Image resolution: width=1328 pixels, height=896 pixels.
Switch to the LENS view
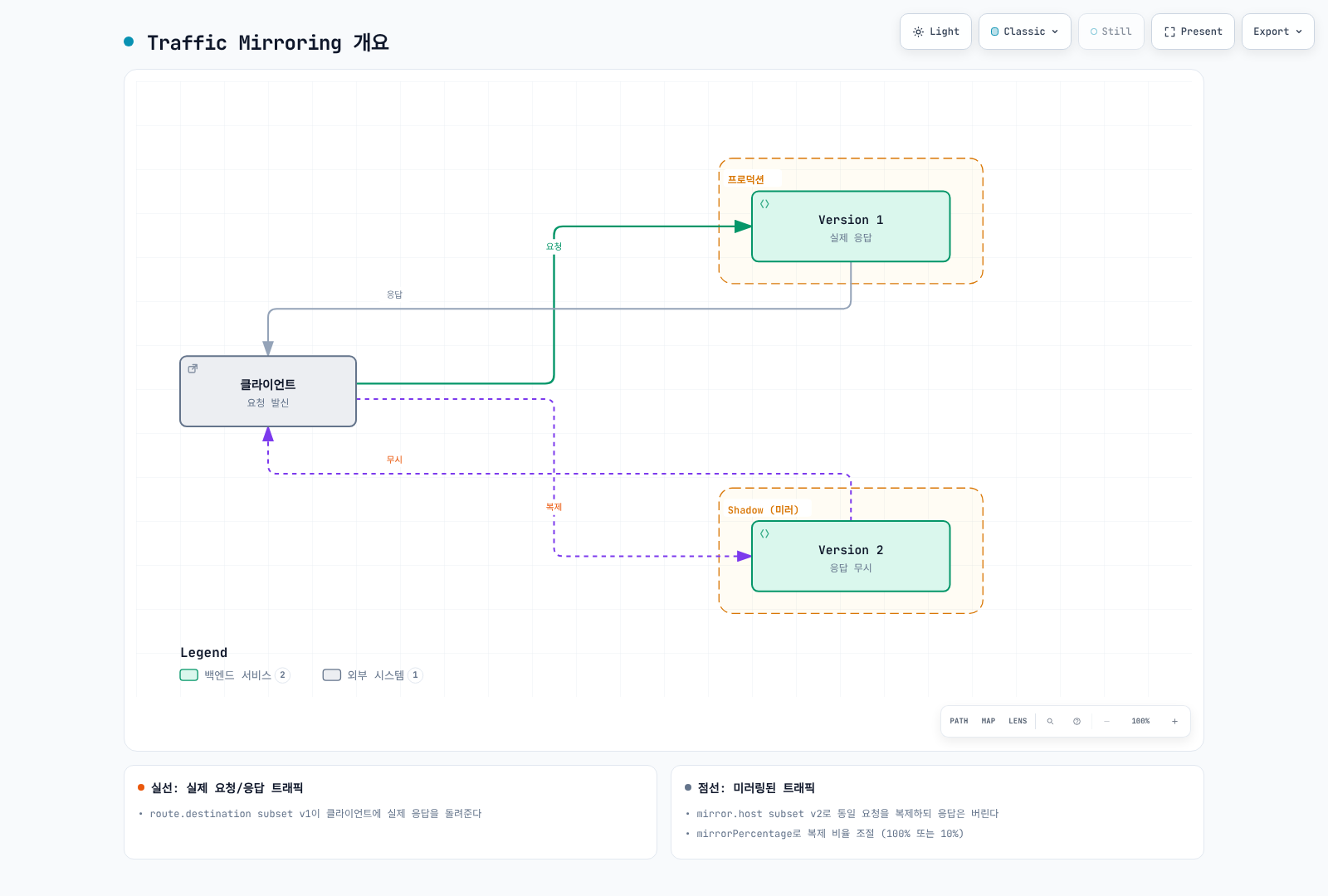pyautogui.click(x=1018, y=721)
